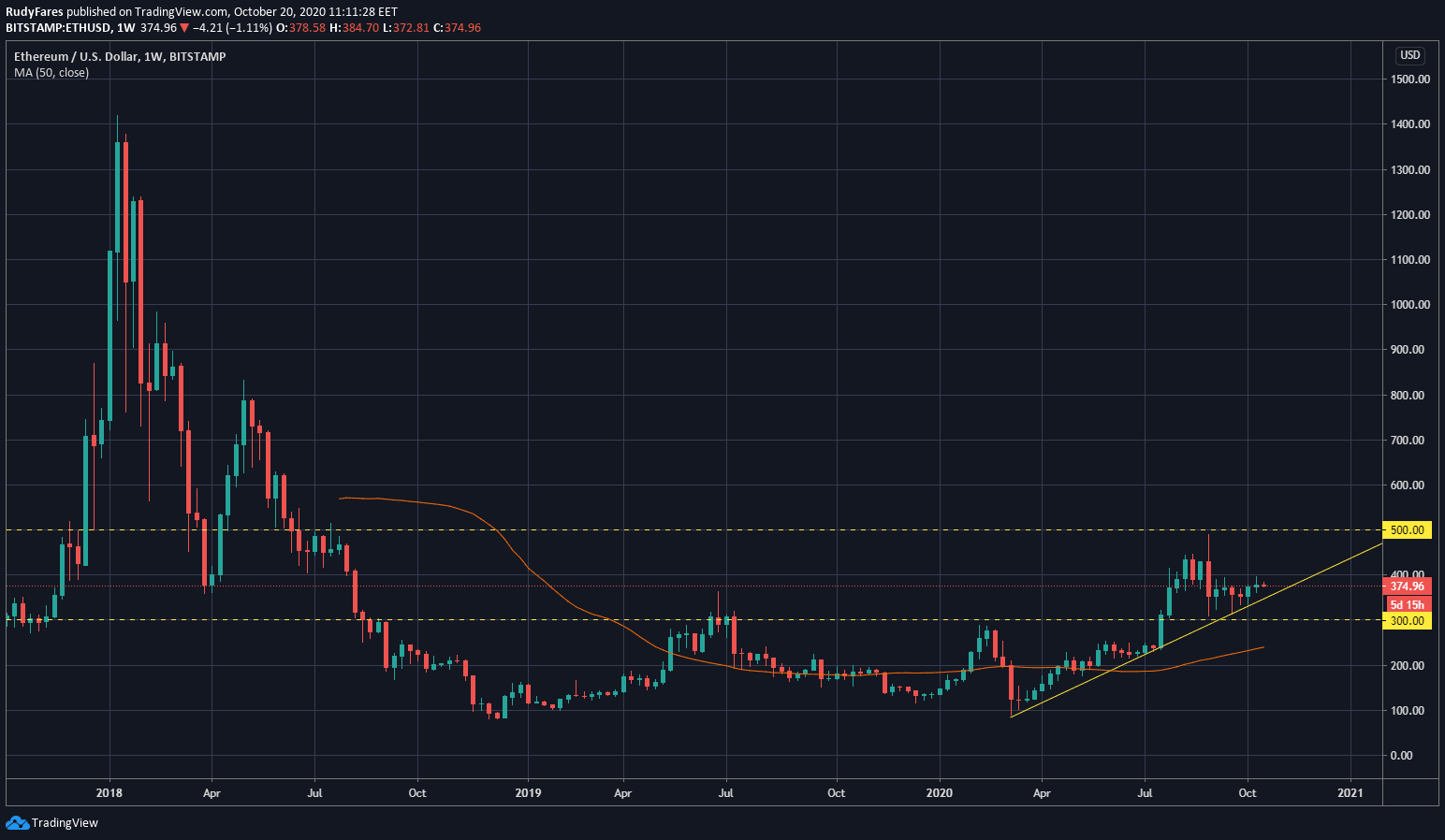Viewport: 1445px width, 840px height.
Task: Click the 2019 label on time axis
Action: [528, 793]
